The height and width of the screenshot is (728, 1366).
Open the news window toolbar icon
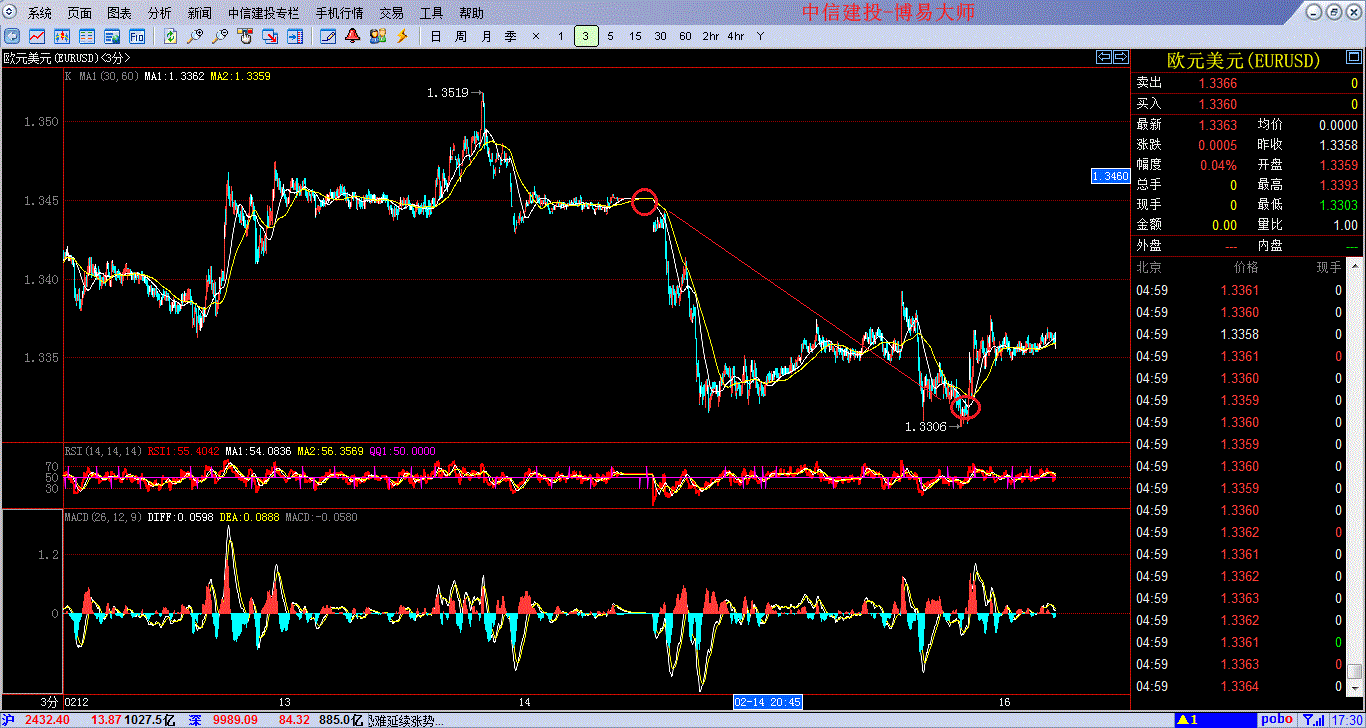point(112,36)
